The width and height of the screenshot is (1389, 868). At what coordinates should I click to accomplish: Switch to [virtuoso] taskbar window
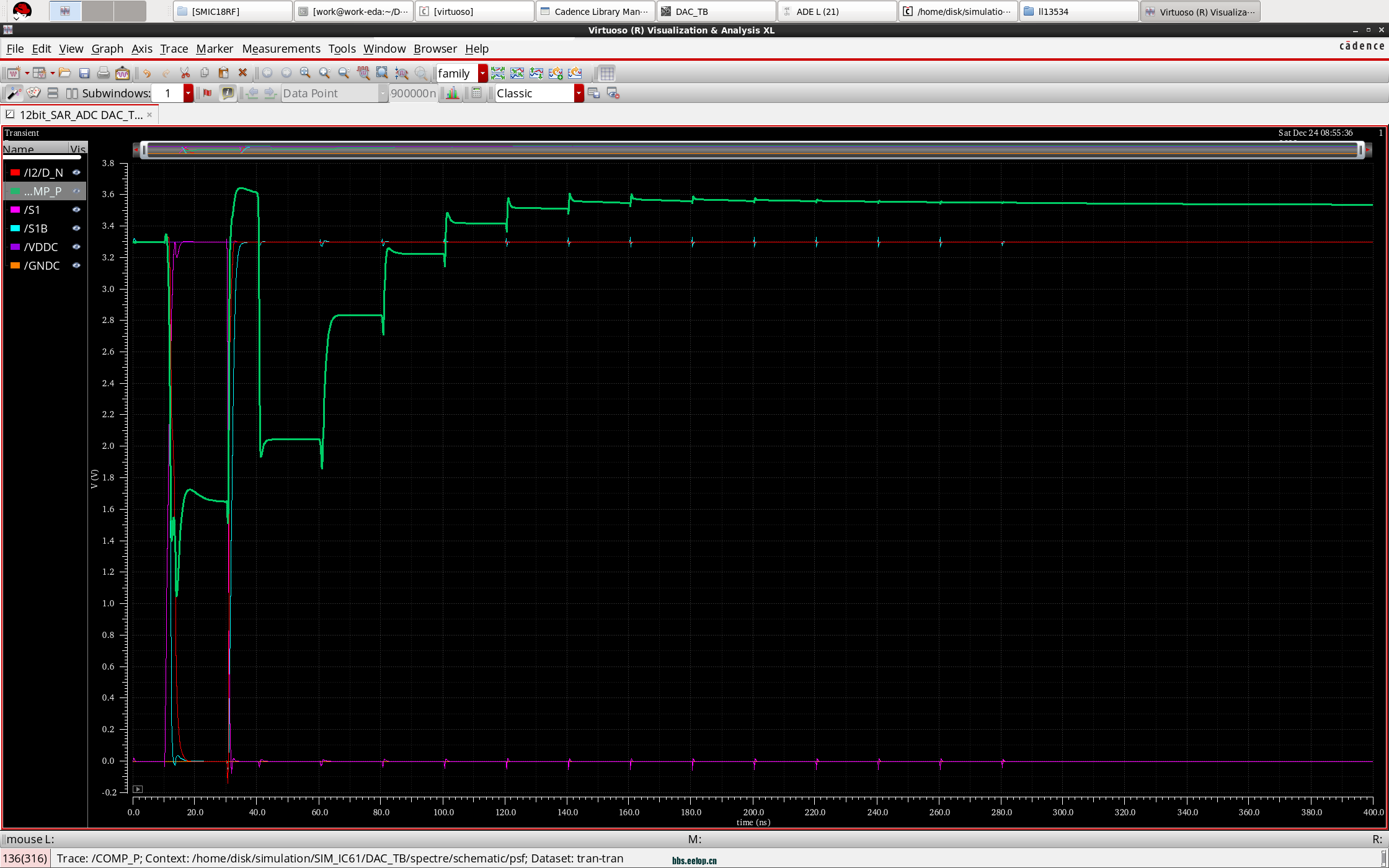coord(474,11)
